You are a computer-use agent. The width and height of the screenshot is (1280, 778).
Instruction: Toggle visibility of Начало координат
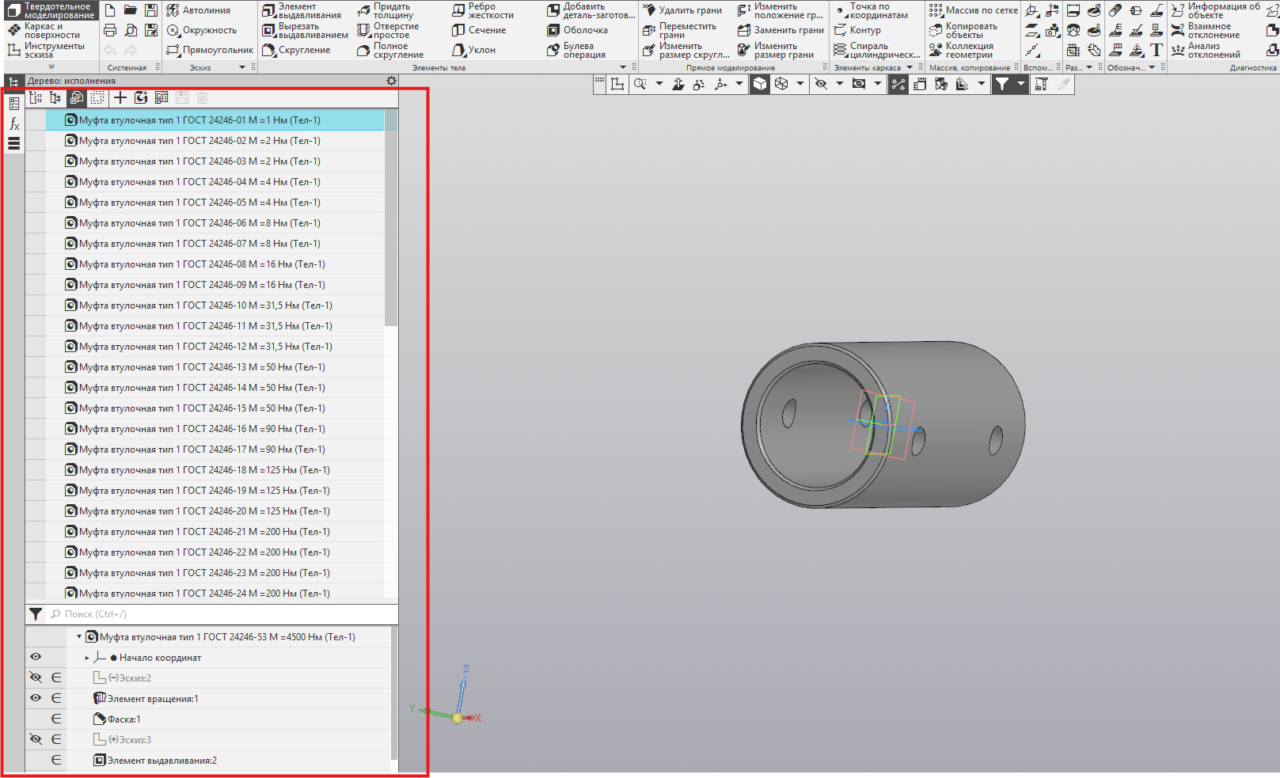pyautogui.click(x=35, y=657)
